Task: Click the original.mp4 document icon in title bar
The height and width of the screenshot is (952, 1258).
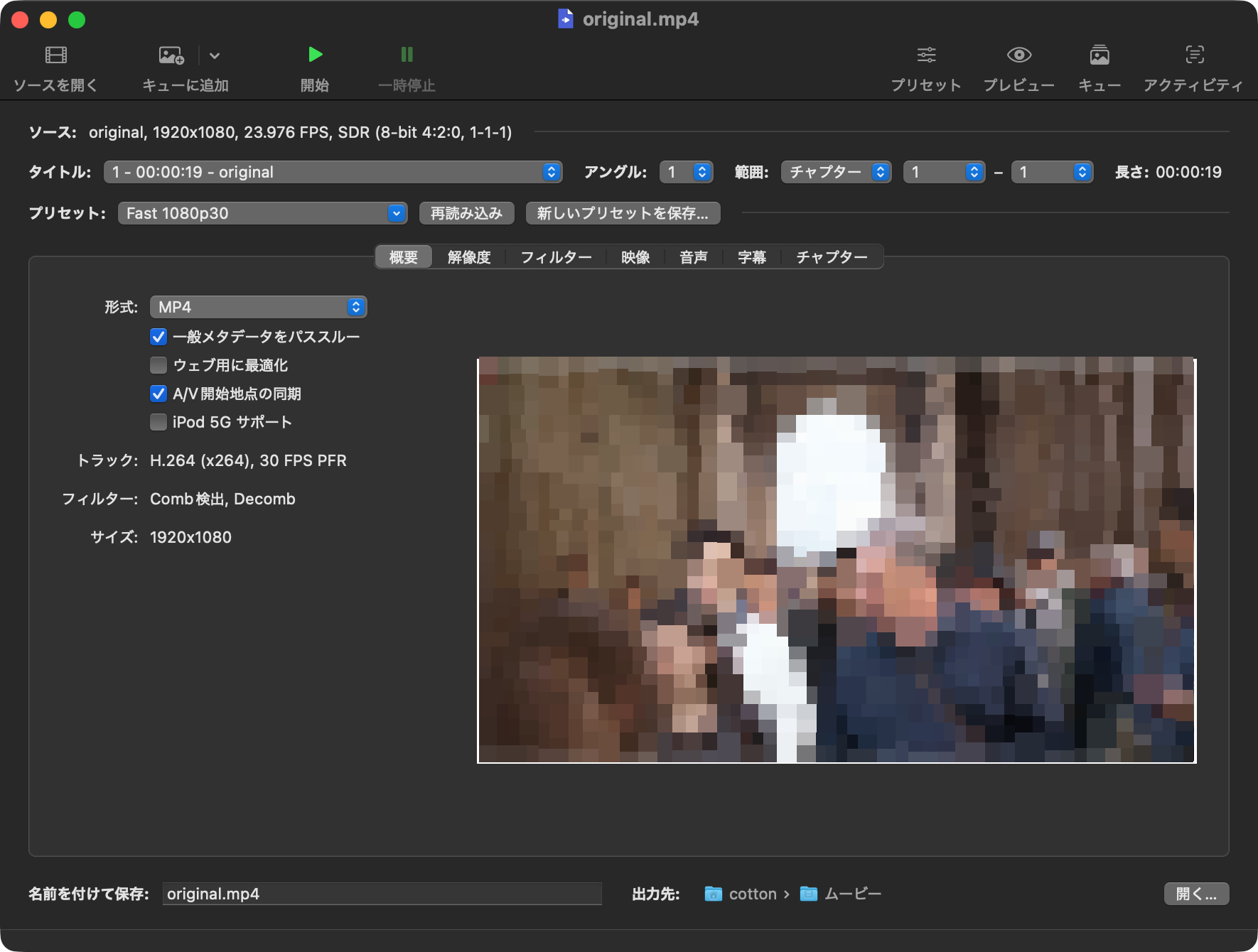Action: coord(565,18)
